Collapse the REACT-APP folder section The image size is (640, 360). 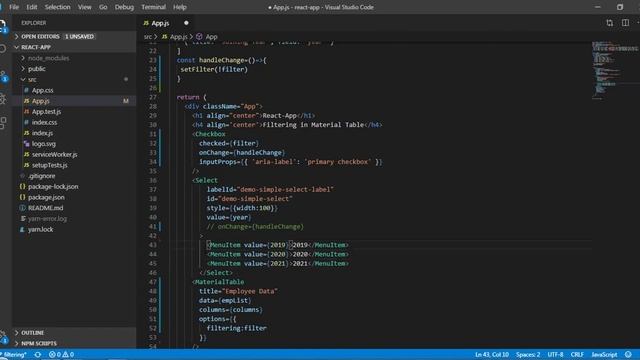[74, 47]
